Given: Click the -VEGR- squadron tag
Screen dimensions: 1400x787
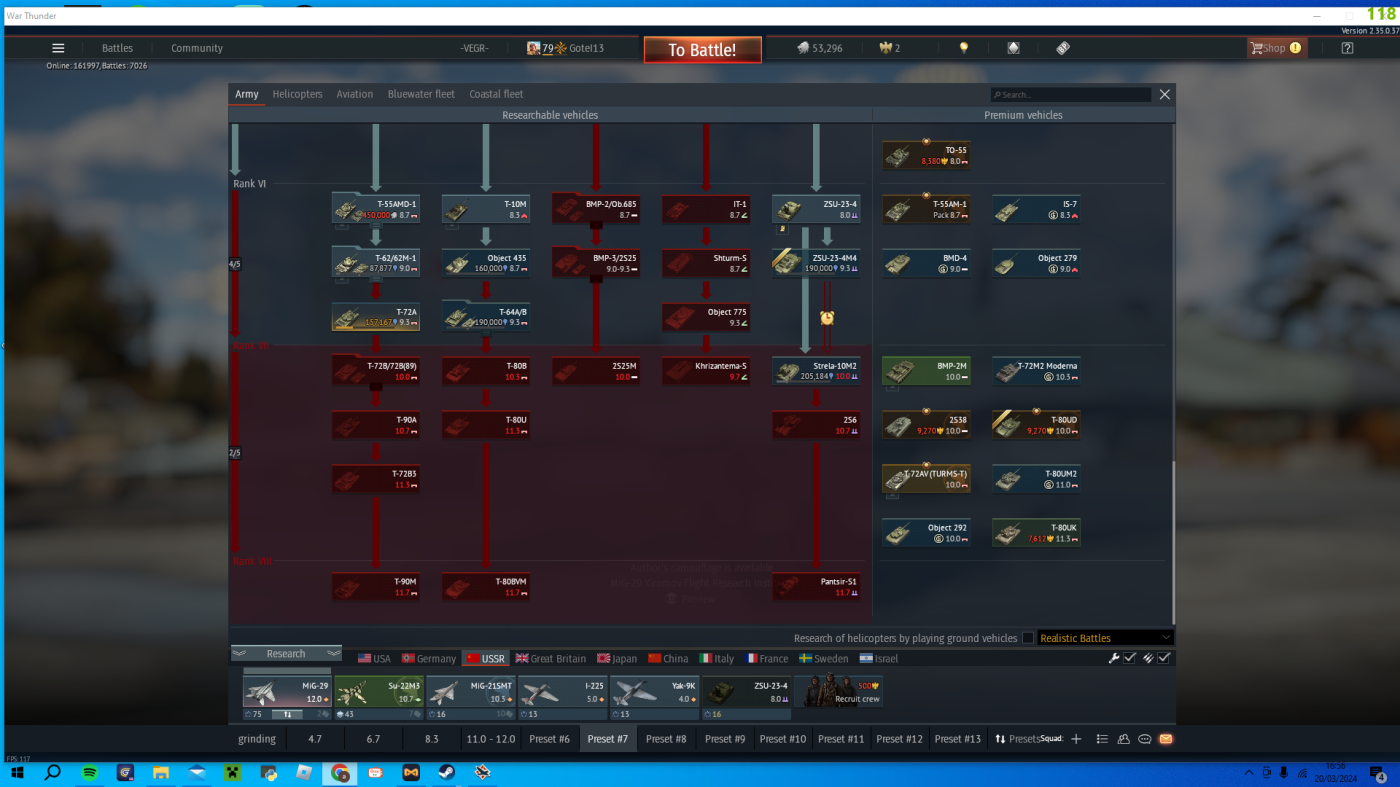Looking at the screenshot, I should point(475,48).
